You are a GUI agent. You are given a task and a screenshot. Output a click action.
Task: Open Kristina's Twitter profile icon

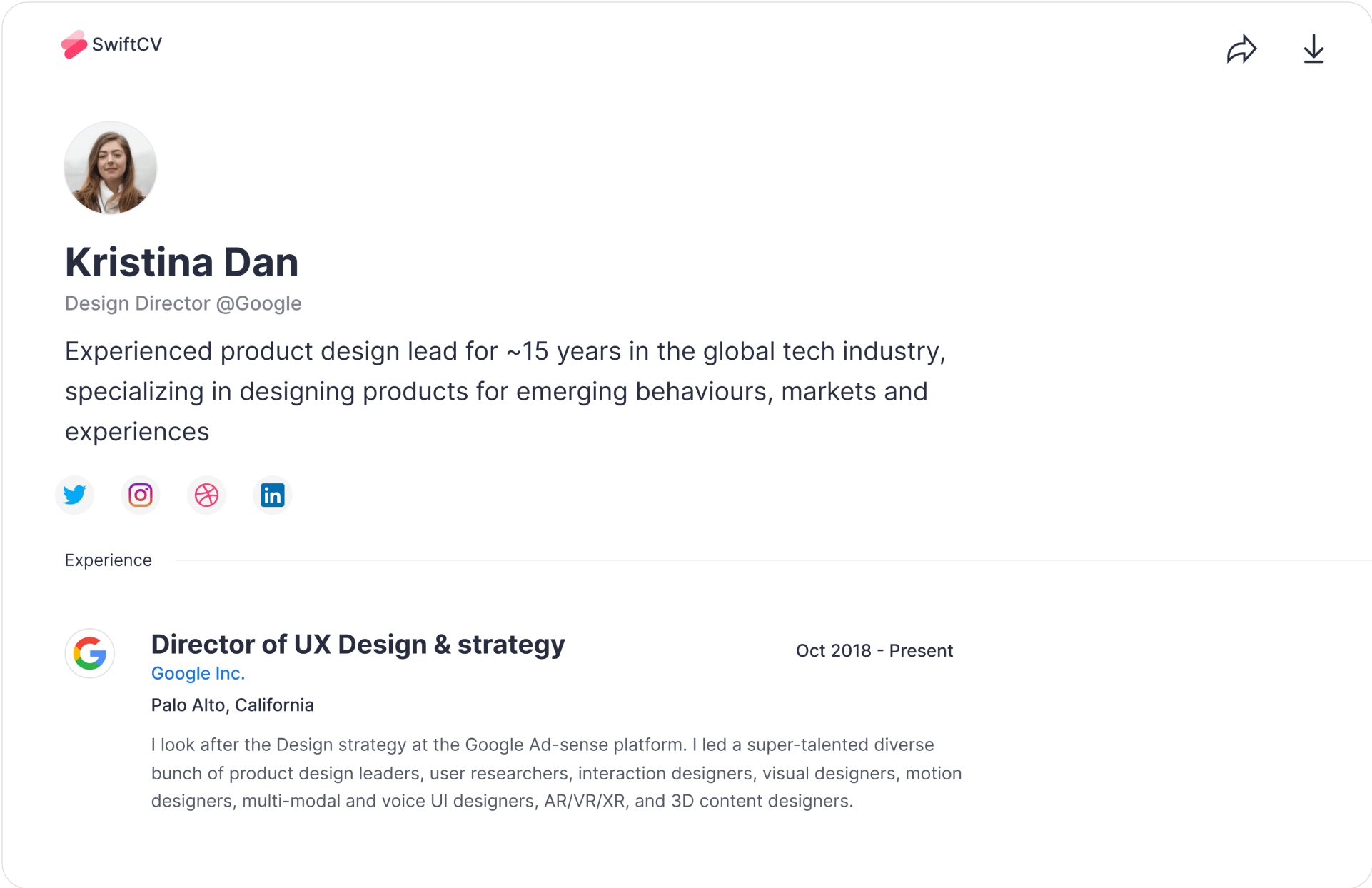[x=74, y=495]
